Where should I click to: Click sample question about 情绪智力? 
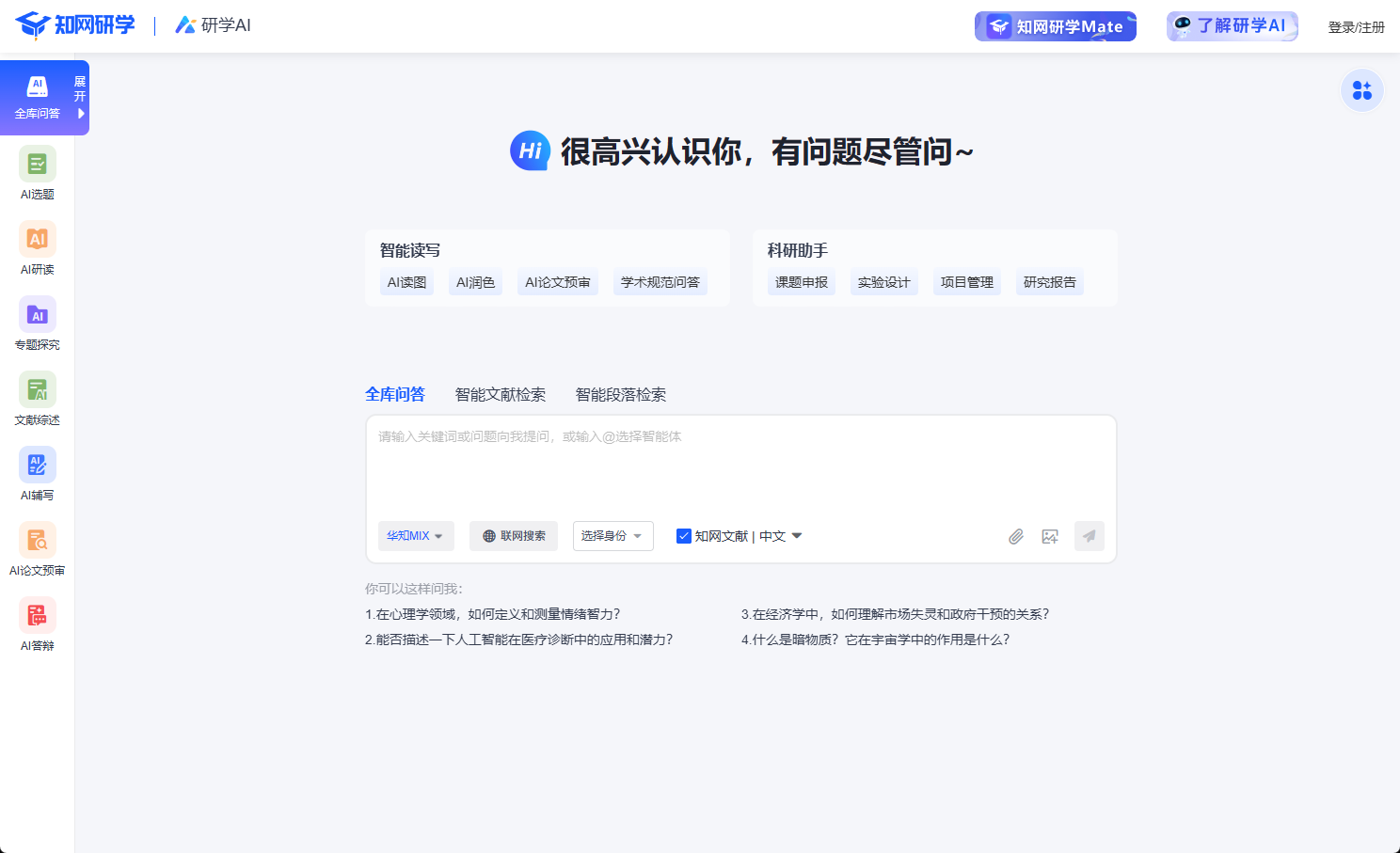(493, 614)
